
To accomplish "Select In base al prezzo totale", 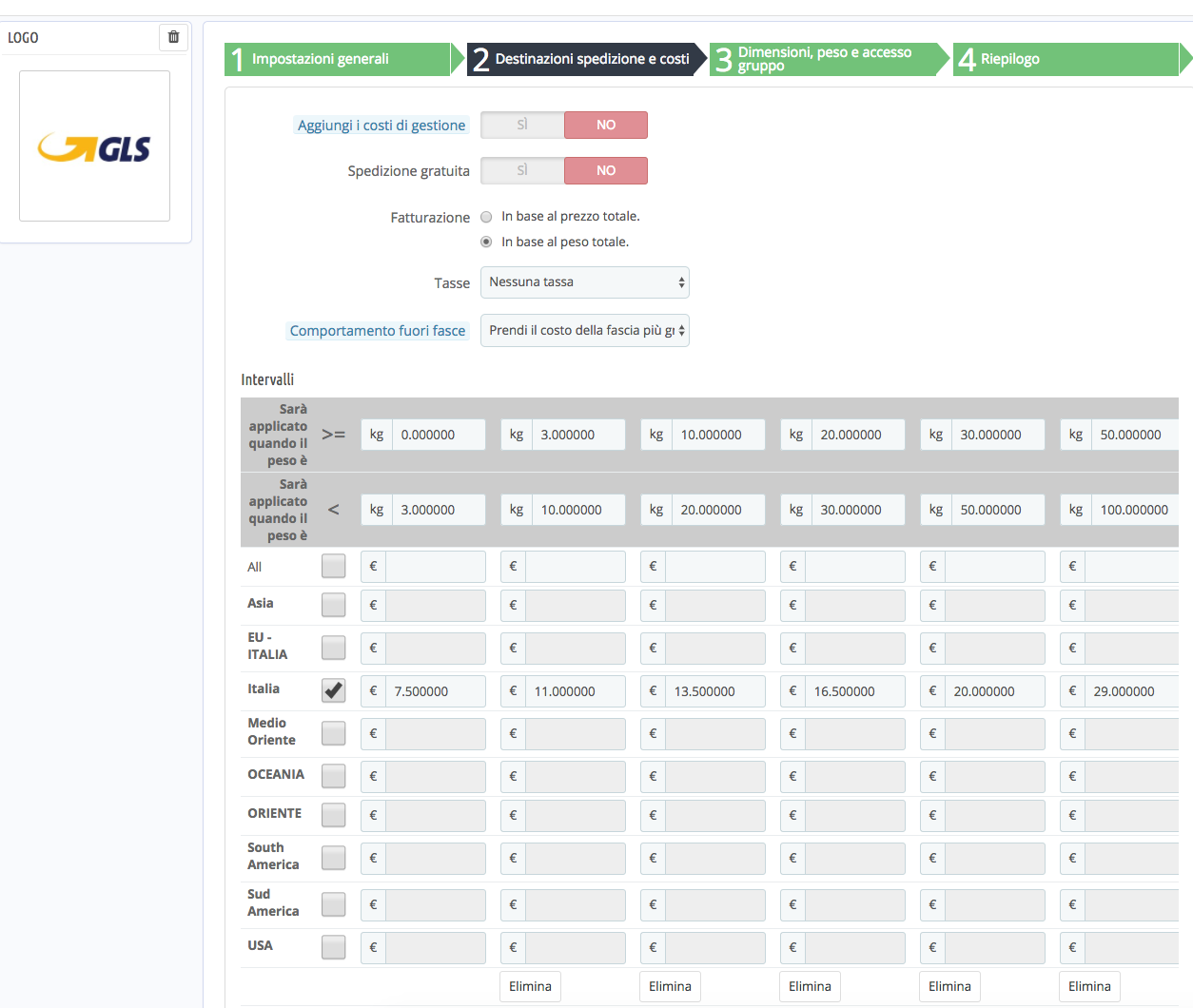I will coord(486,217).
